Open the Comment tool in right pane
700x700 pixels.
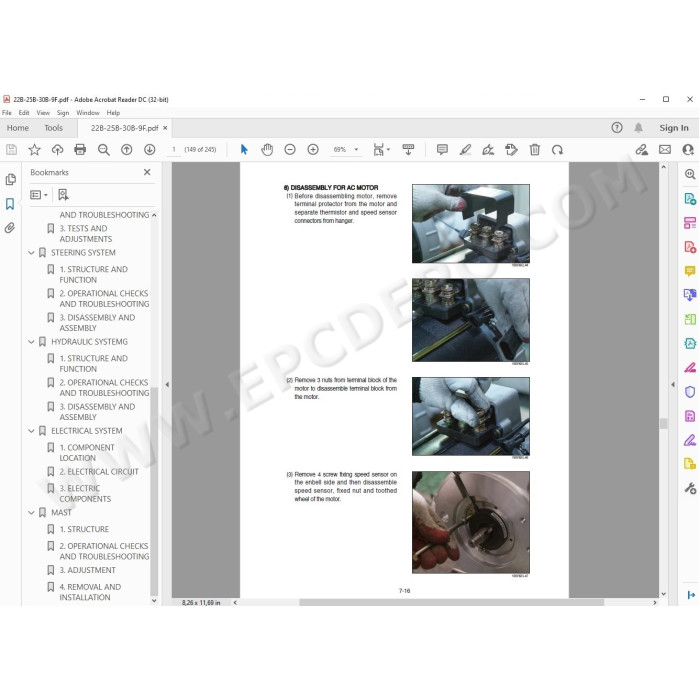690,271
